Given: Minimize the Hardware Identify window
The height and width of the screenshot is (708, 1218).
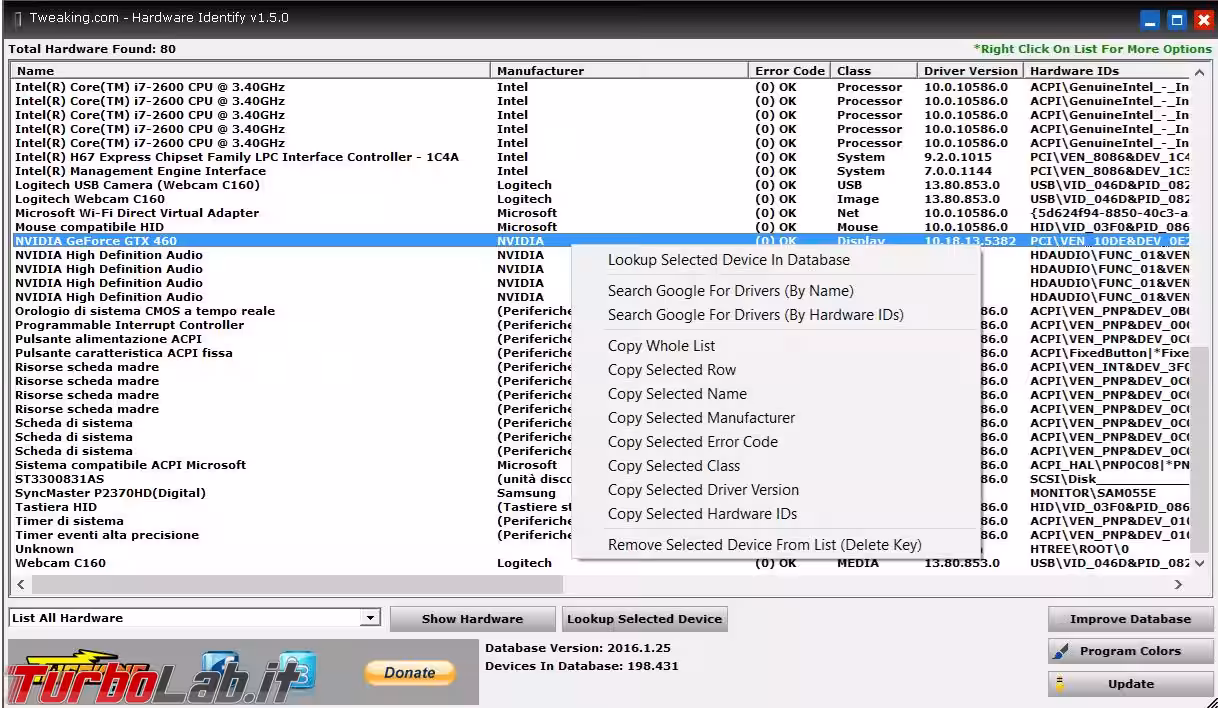Looking at the screenshot, I should pos(1151,19).
